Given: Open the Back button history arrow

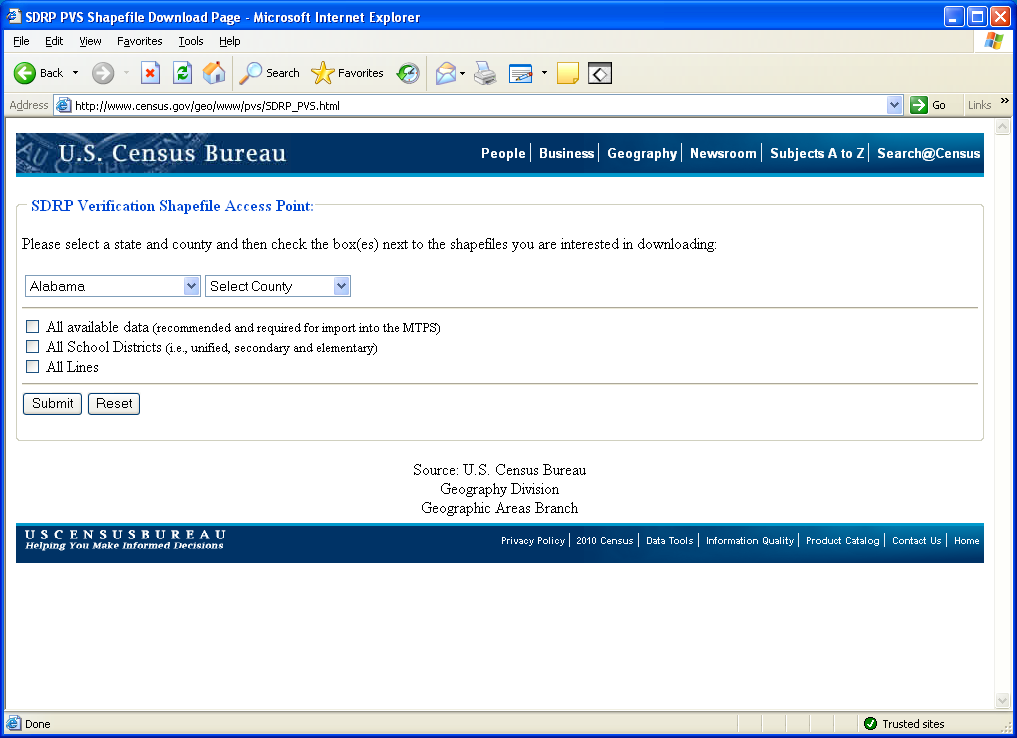Looking at the screenshot, I should (x=75, y=73).
